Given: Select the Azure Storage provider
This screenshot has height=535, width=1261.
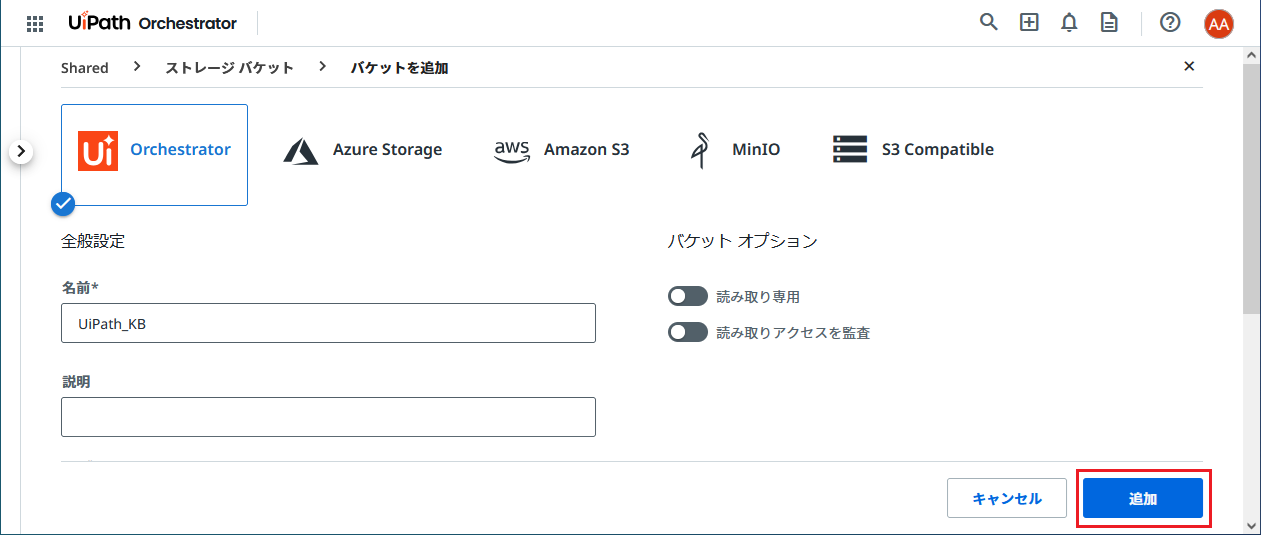Looking at the screenshot, I should point(363,150).
